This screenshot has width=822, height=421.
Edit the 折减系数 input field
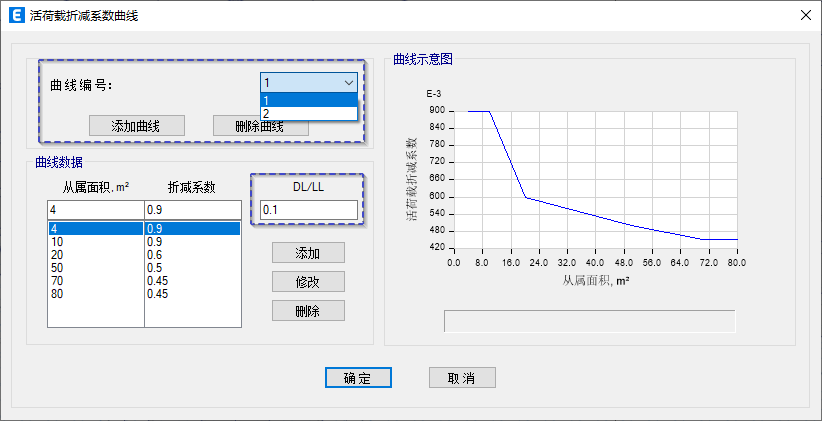(192, 210)
